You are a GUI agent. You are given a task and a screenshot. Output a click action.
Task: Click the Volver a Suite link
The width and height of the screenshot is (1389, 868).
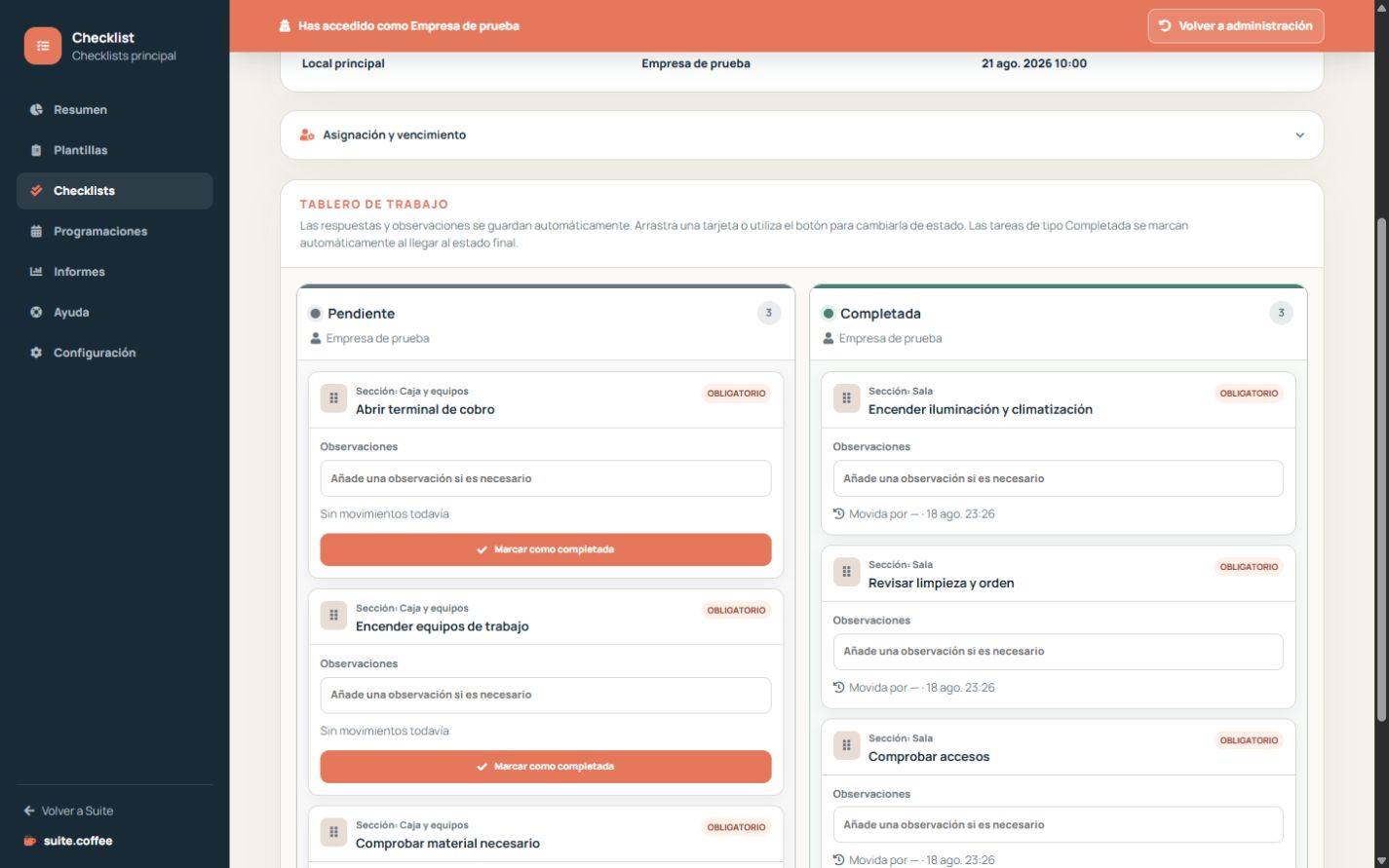point(68,811)
